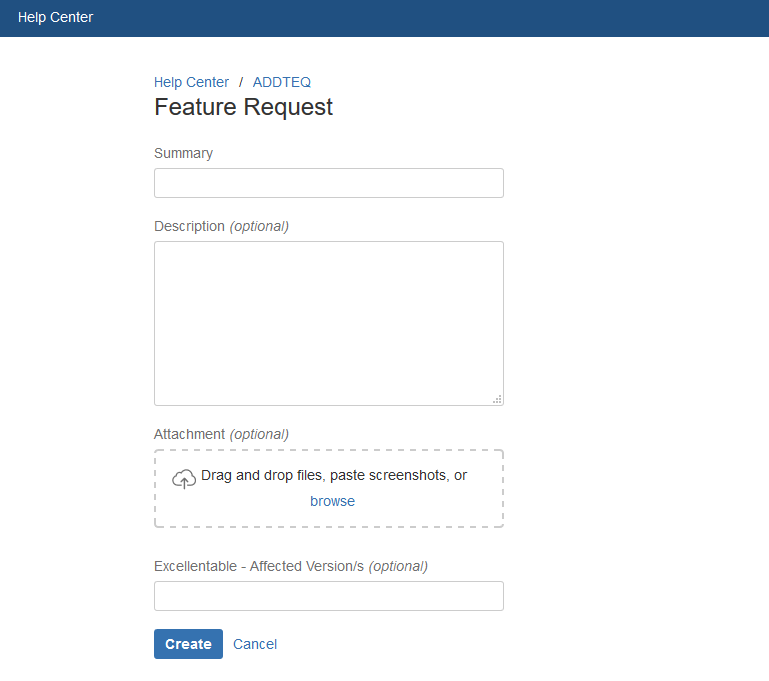
Task: Click the breadcrumb slash separator
Action: tap(241, 82)
